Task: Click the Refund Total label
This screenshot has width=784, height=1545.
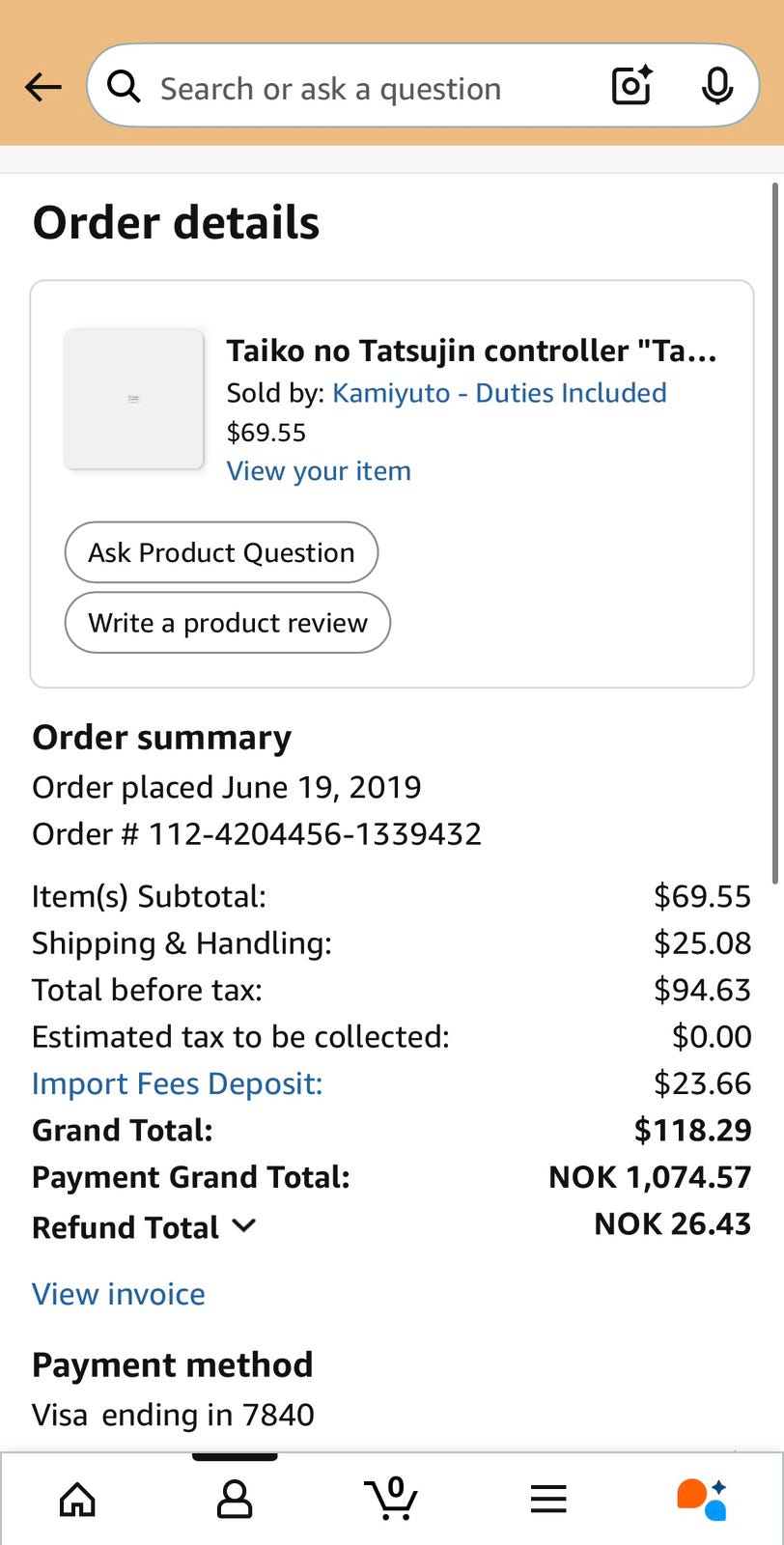Action: coord(126,1227)
